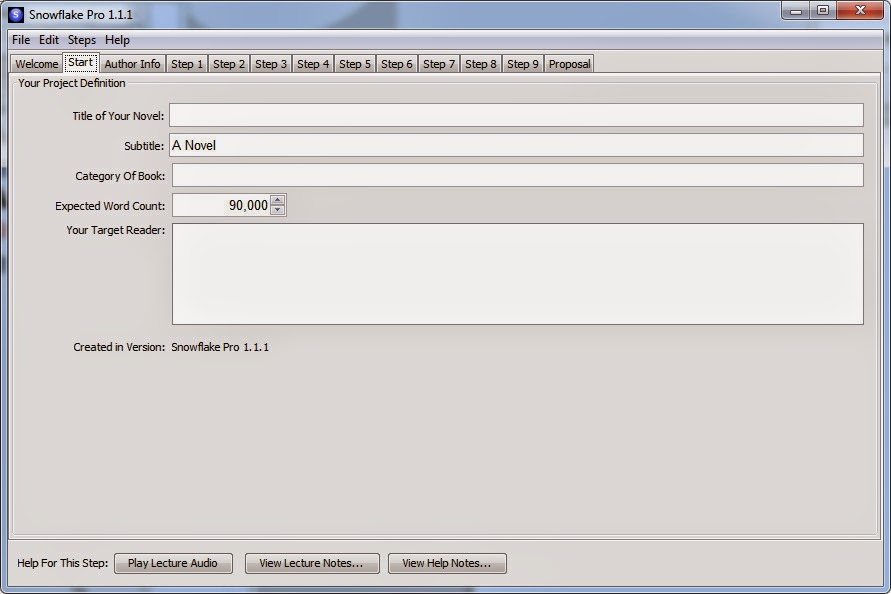Open the Step 2 tab
The height and width of the screenshot is (594, 891).
[x=229, y=64]
